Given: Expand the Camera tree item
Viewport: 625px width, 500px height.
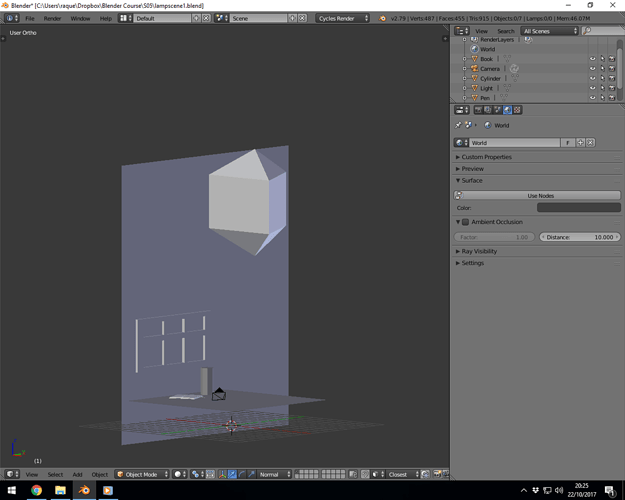Looking at the screenshot, I should pyautogui.click(x=464, y=69).
